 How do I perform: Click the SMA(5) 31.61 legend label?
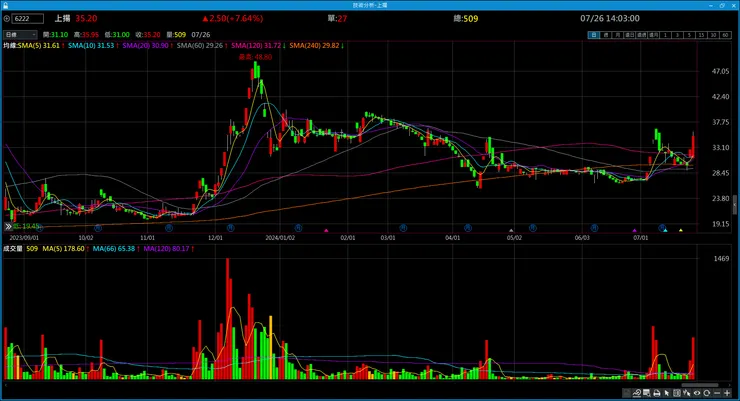point(40,46)
